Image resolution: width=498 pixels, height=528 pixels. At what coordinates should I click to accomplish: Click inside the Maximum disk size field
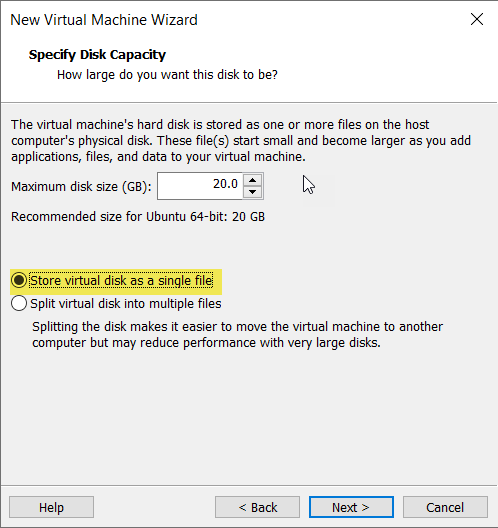point(200,186)
